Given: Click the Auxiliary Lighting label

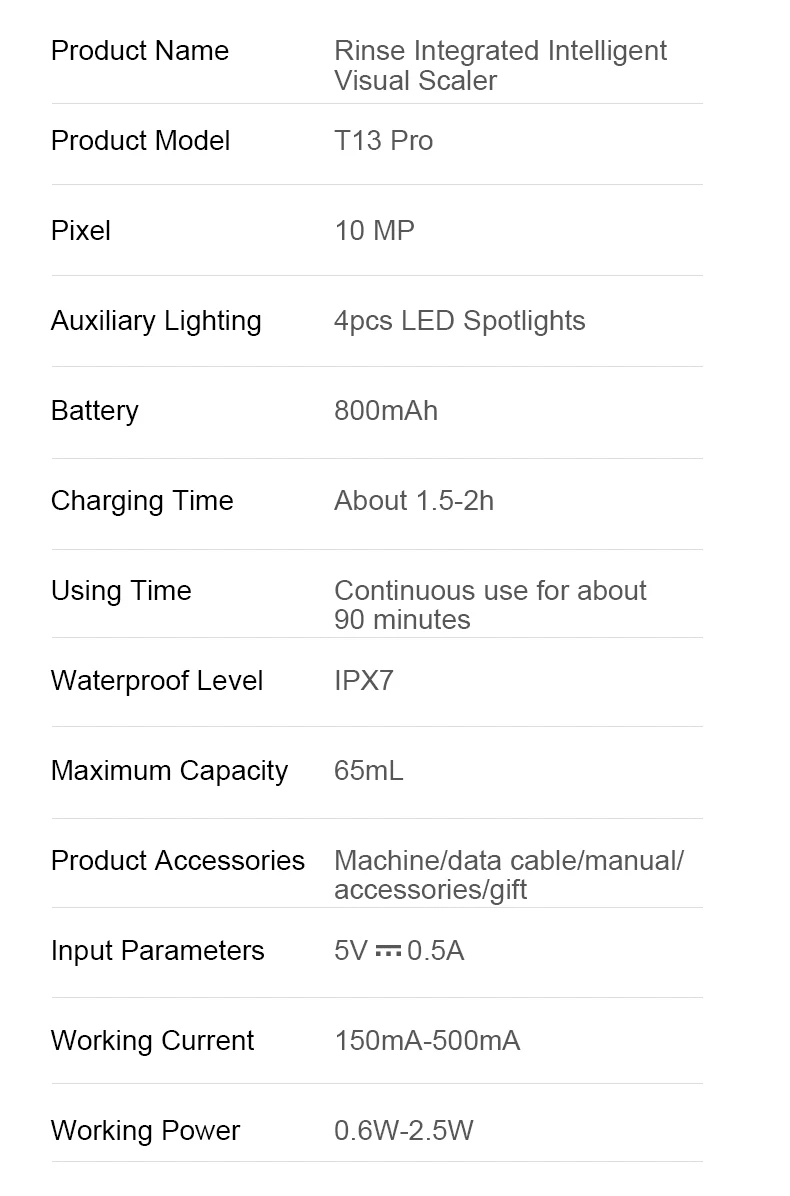Looking at the screenshot, I should (156, 321).
